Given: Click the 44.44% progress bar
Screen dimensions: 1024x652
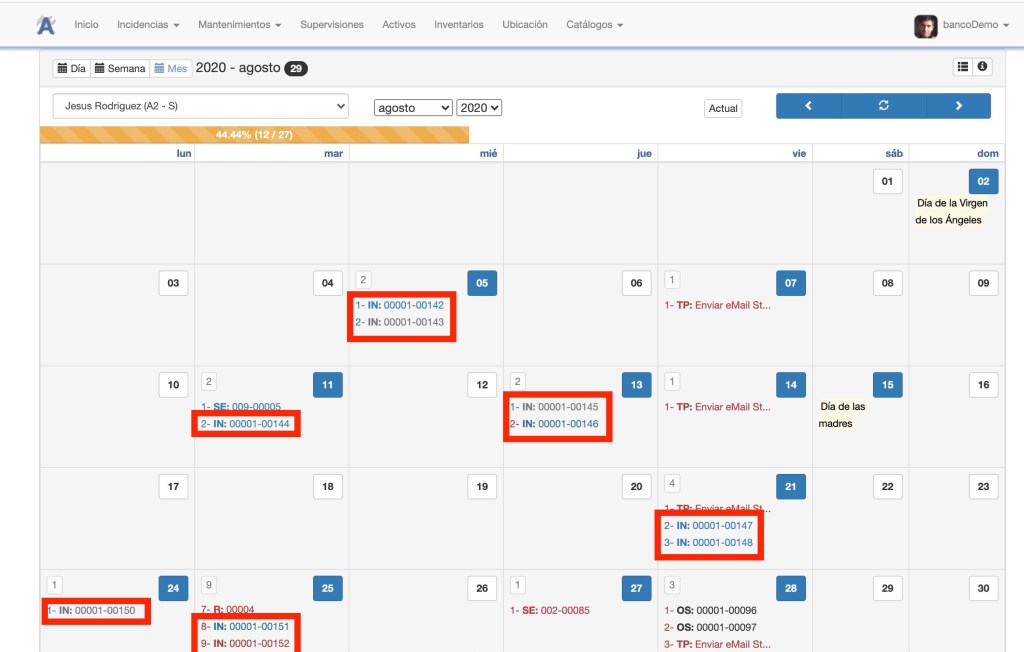Looking at the screenshot, I should coord(254,134).
